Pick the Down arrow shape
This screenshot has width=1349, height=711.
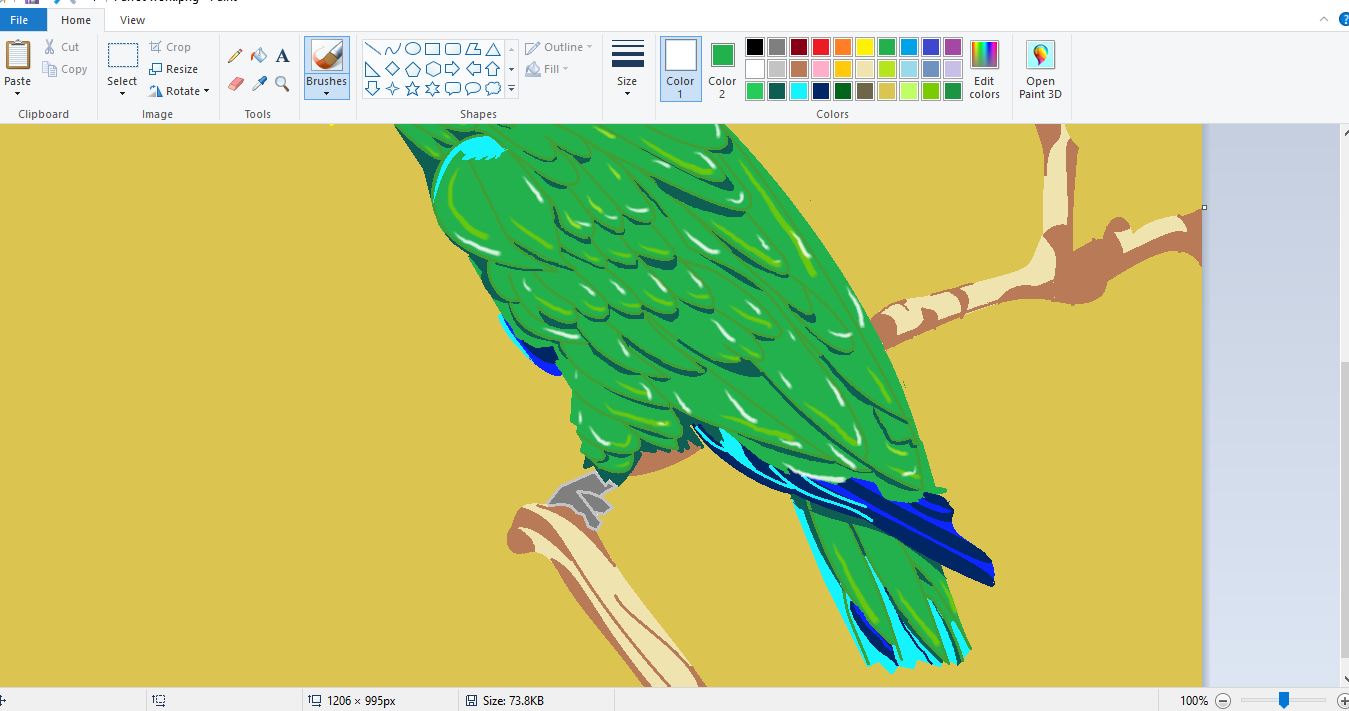(372, 89)
